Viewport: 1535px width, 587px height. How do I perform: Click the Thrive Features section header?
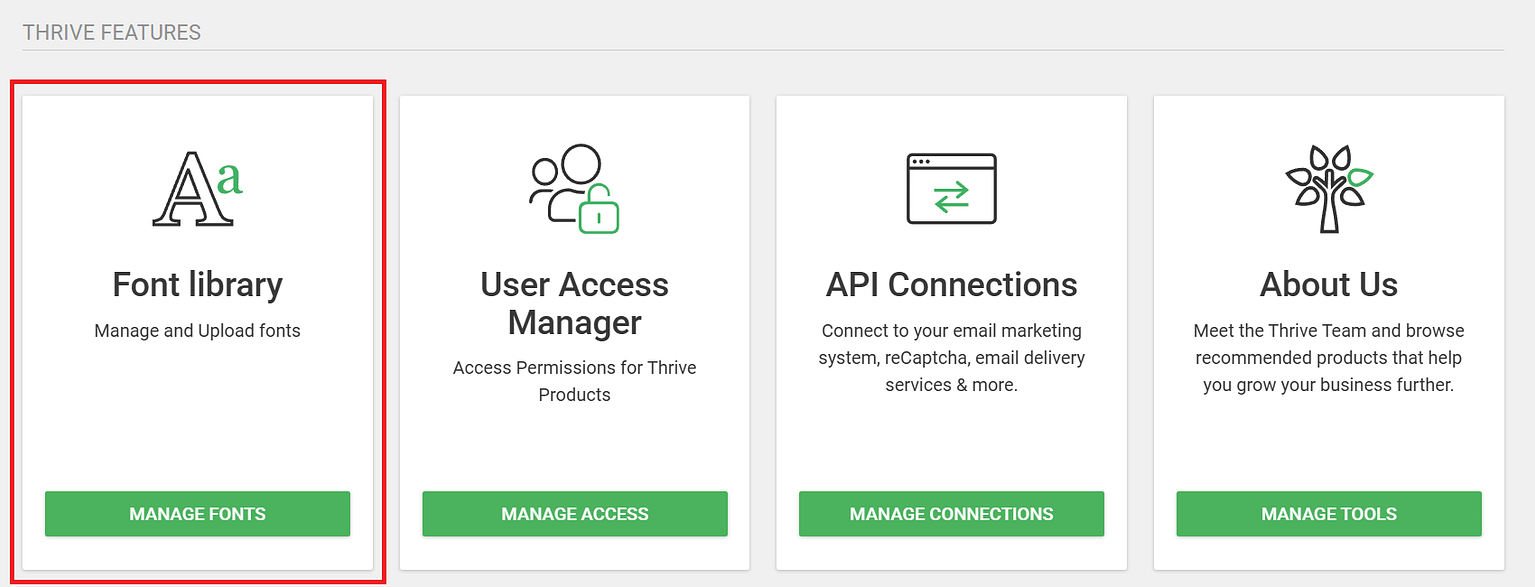pyautogui.click(x=112, y=33)
